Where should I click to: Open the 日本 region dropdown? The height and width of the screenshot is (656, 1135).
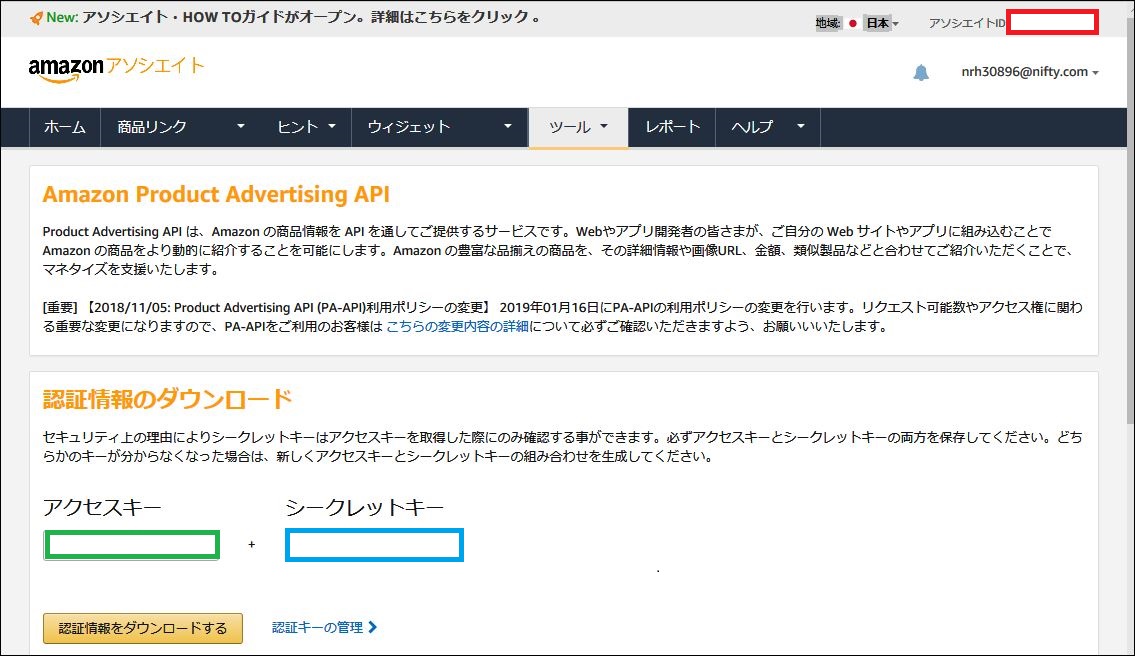click(882, 23)
